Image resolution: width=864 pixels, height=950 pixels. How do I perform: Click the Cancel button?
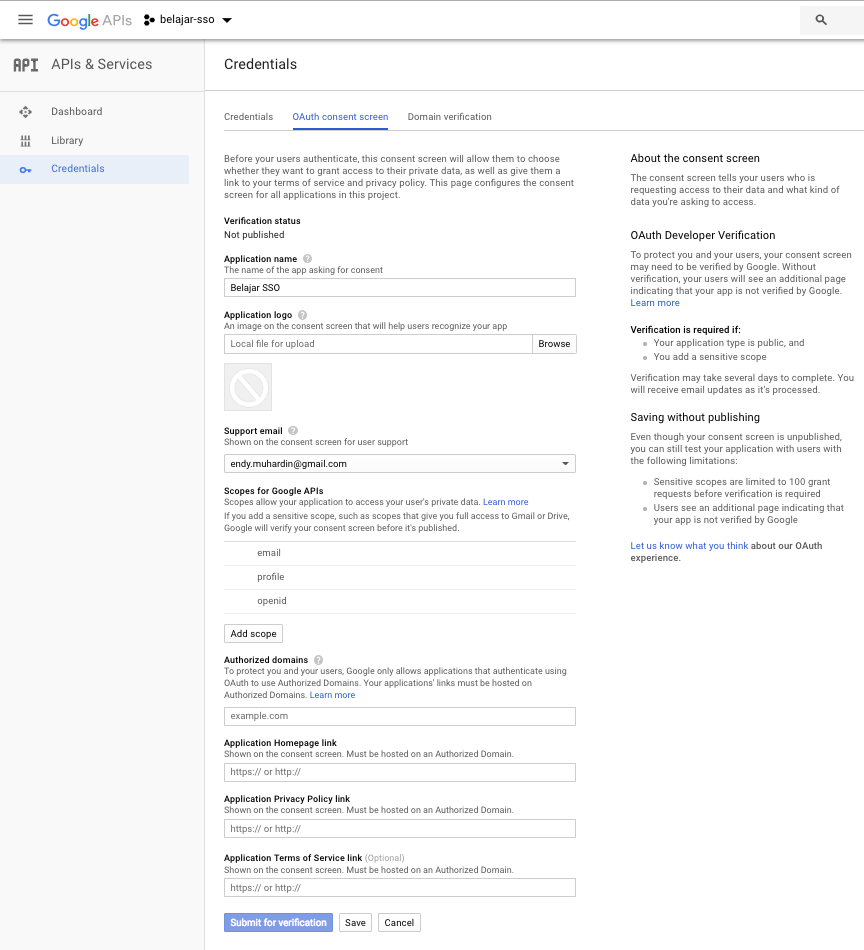click(x=399, y=923)
